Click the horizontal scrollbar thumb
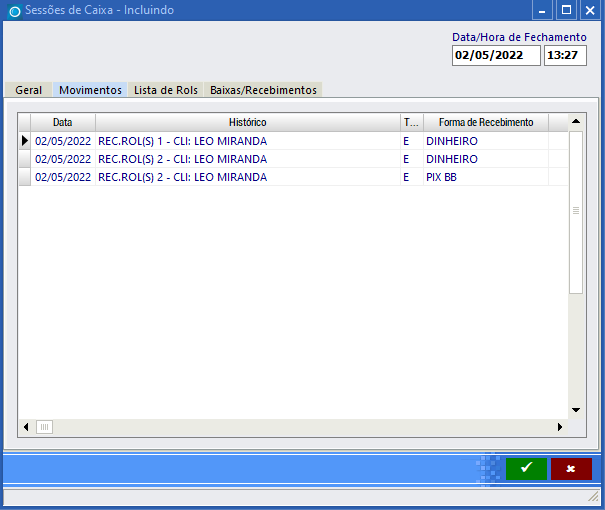Image resolution: width=605 pixels, height=510 pixels. 44,427
